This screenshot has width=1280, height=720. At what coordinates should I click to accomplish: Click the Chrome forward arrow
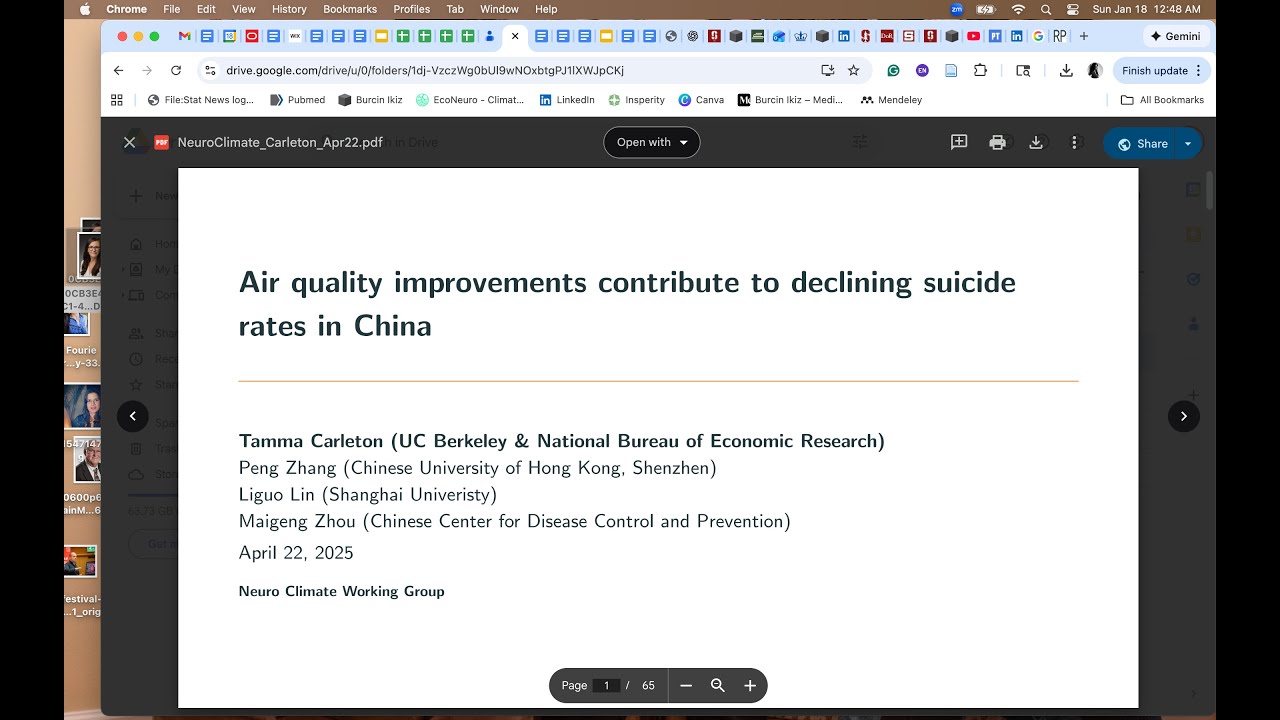point(147,71)
